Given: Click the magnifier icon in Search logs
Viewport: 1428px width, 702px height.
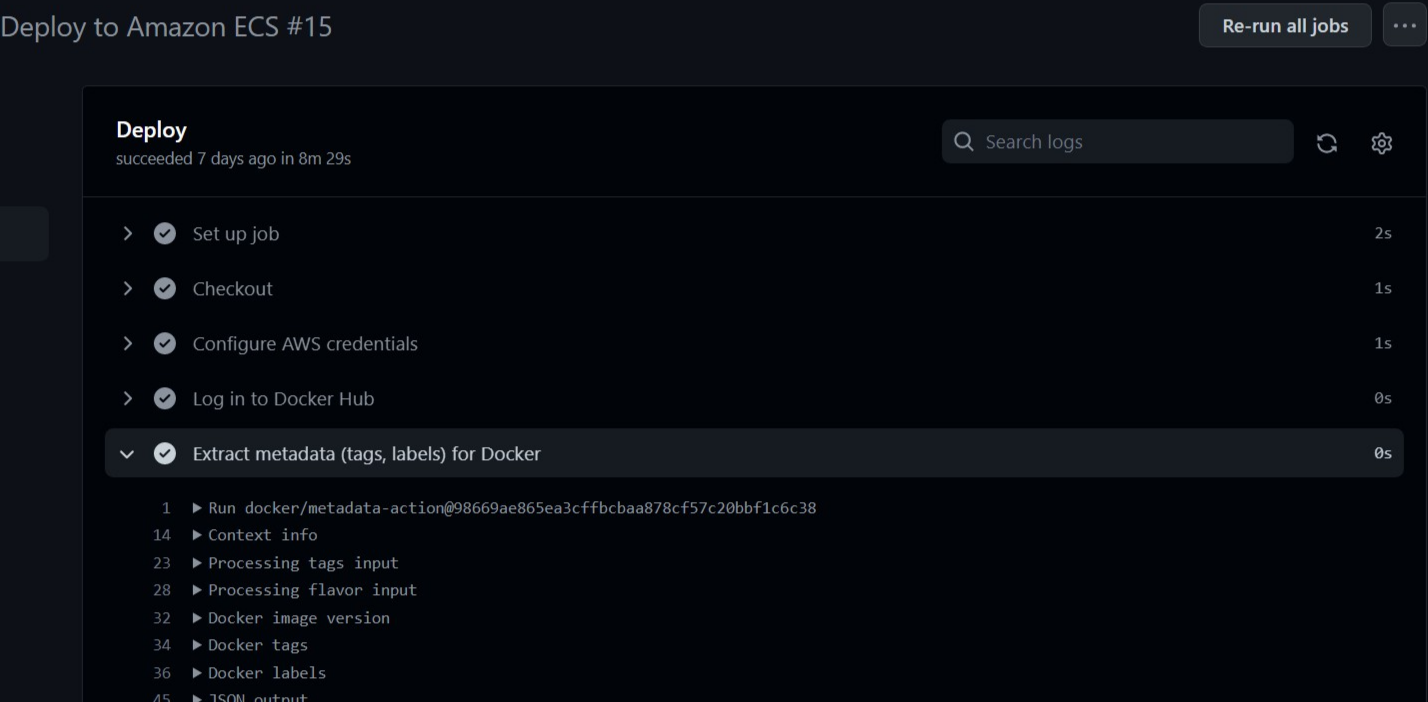Looking at the screenshot, I should tap(964, 142).
